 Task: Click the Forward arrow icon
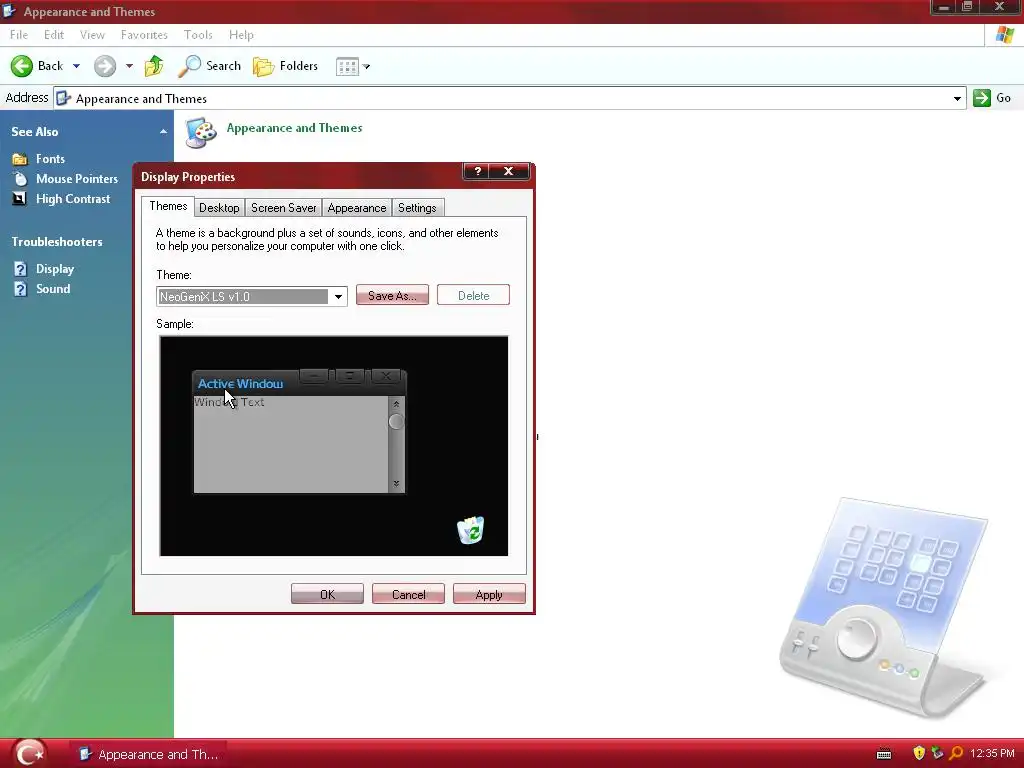[x=104, y=66]
